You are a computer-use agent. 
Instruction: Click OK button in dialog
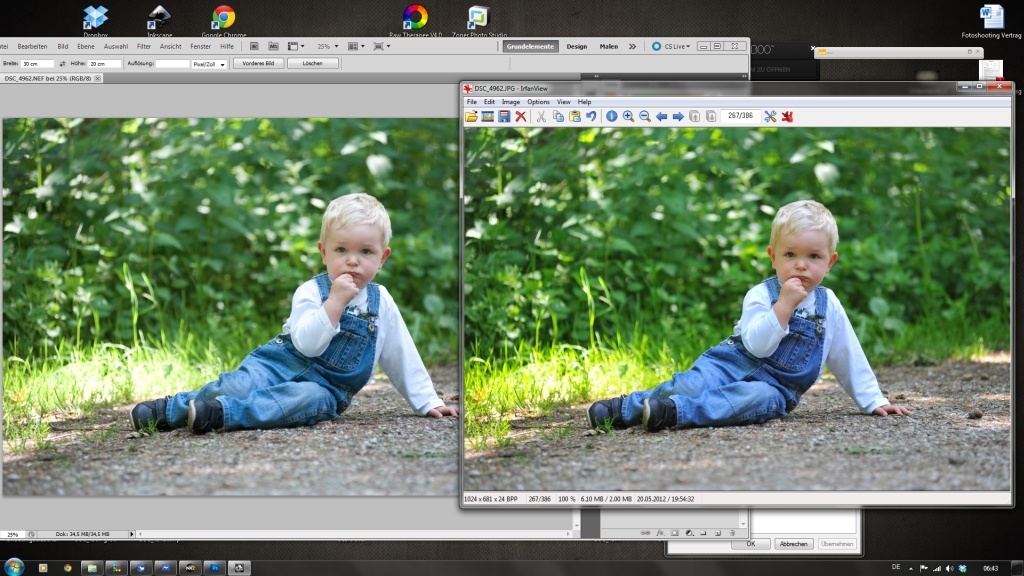(x=750, y=543)
